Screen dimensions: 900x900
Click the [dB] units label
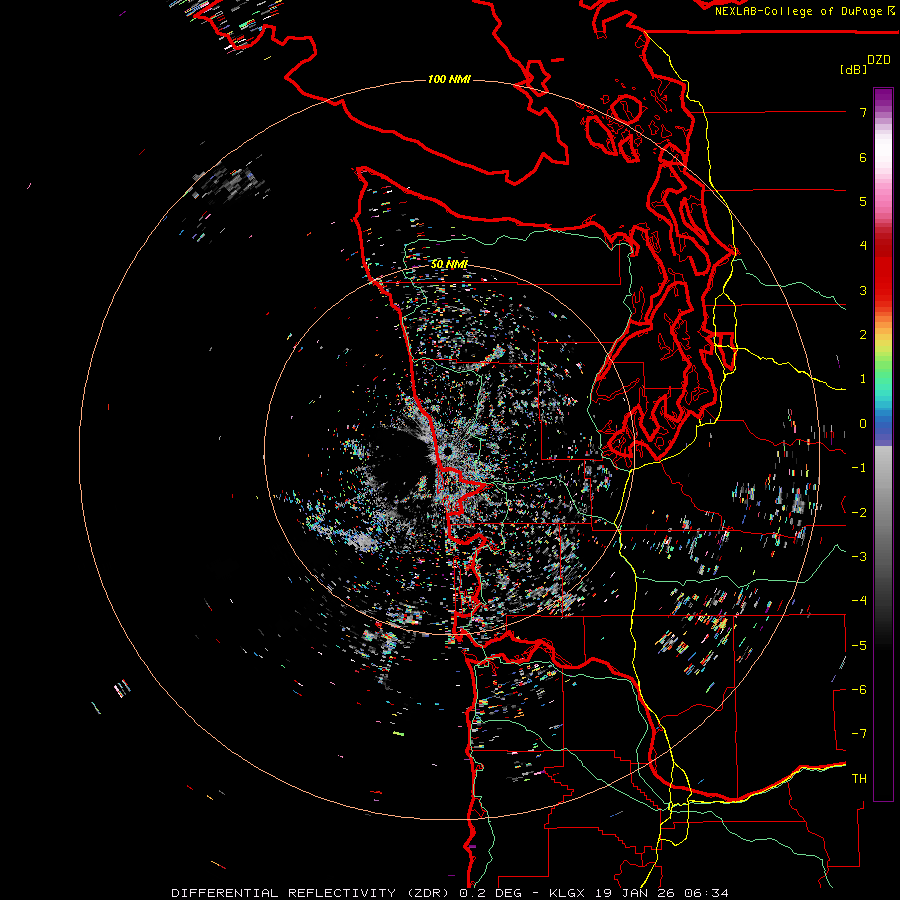coord(854,69)
